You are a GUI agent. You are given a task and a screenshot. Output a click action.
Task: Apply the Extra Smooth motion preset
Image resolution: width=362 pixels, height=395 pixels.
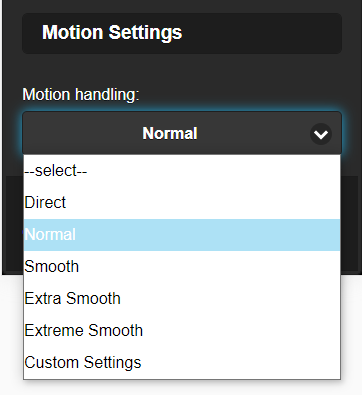(182, 299)
